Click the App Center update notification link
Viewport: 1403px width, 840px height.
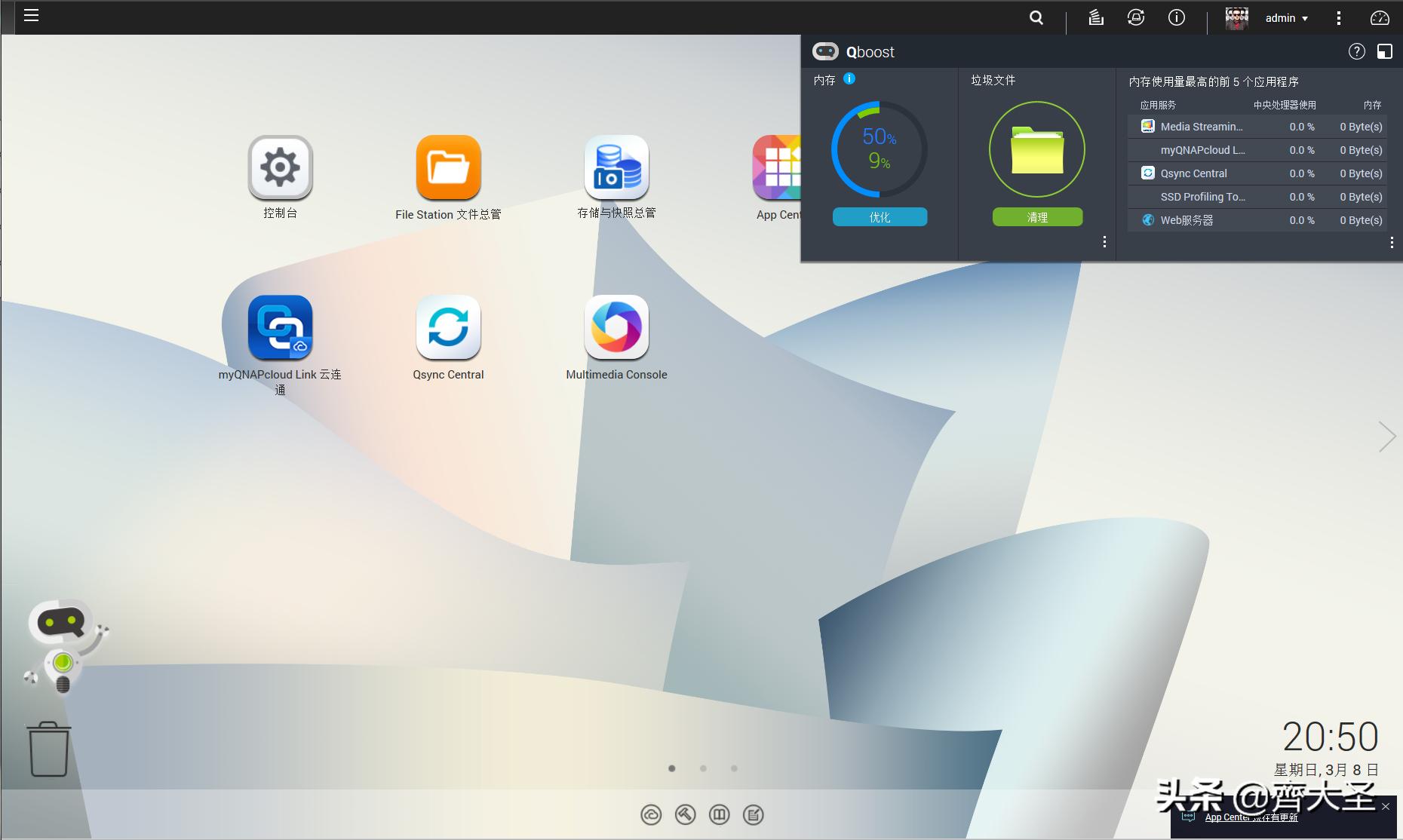point(1251,817)
